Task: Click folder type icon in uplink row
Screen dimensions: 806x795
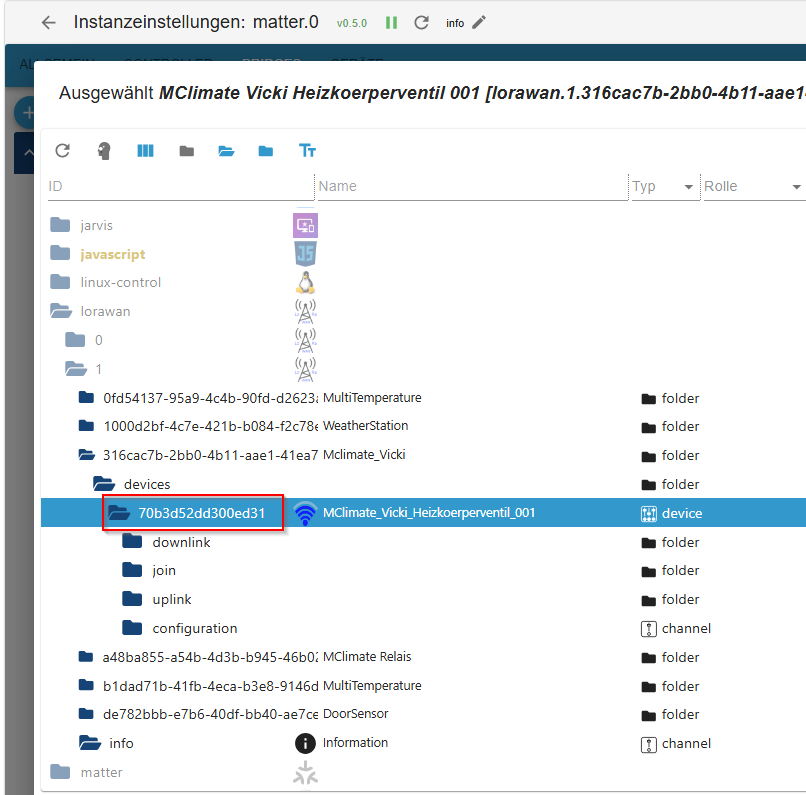Action: coord(649,600)
